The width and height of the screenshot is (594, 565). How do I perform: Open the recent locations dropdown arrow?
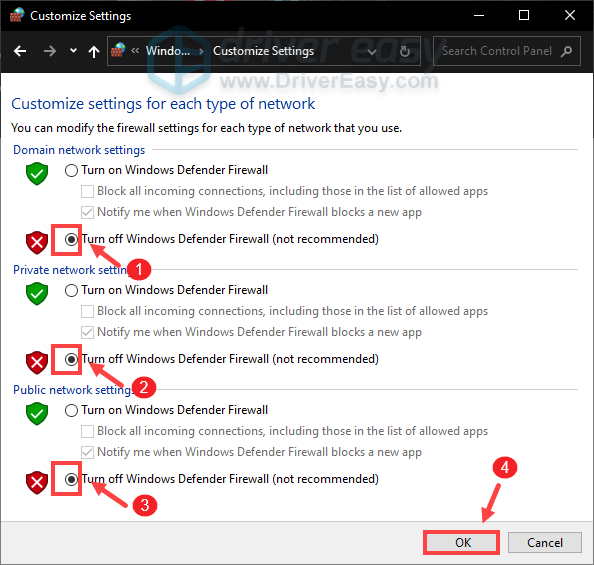73,51
